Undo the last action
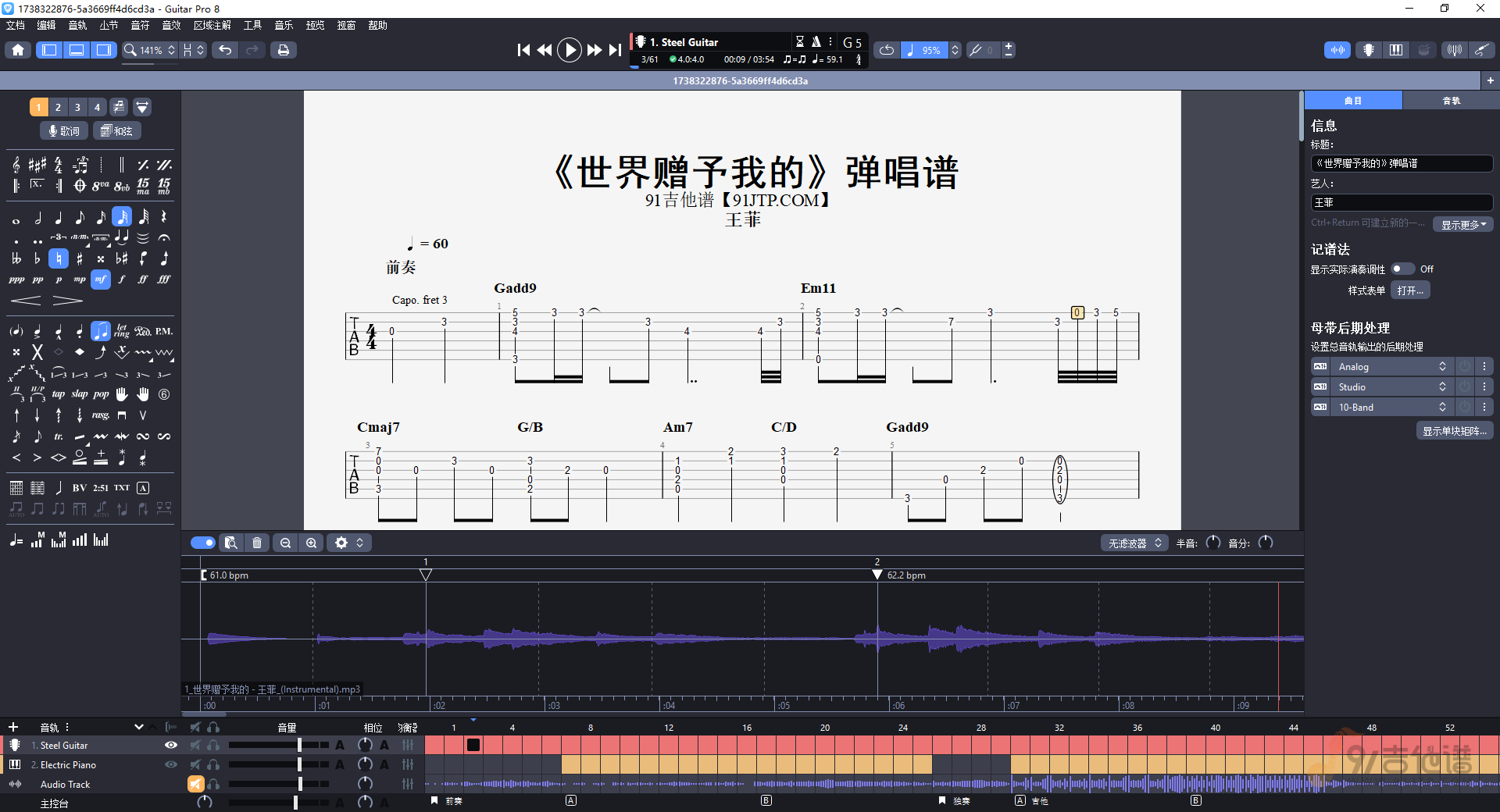 pos(225,50)
